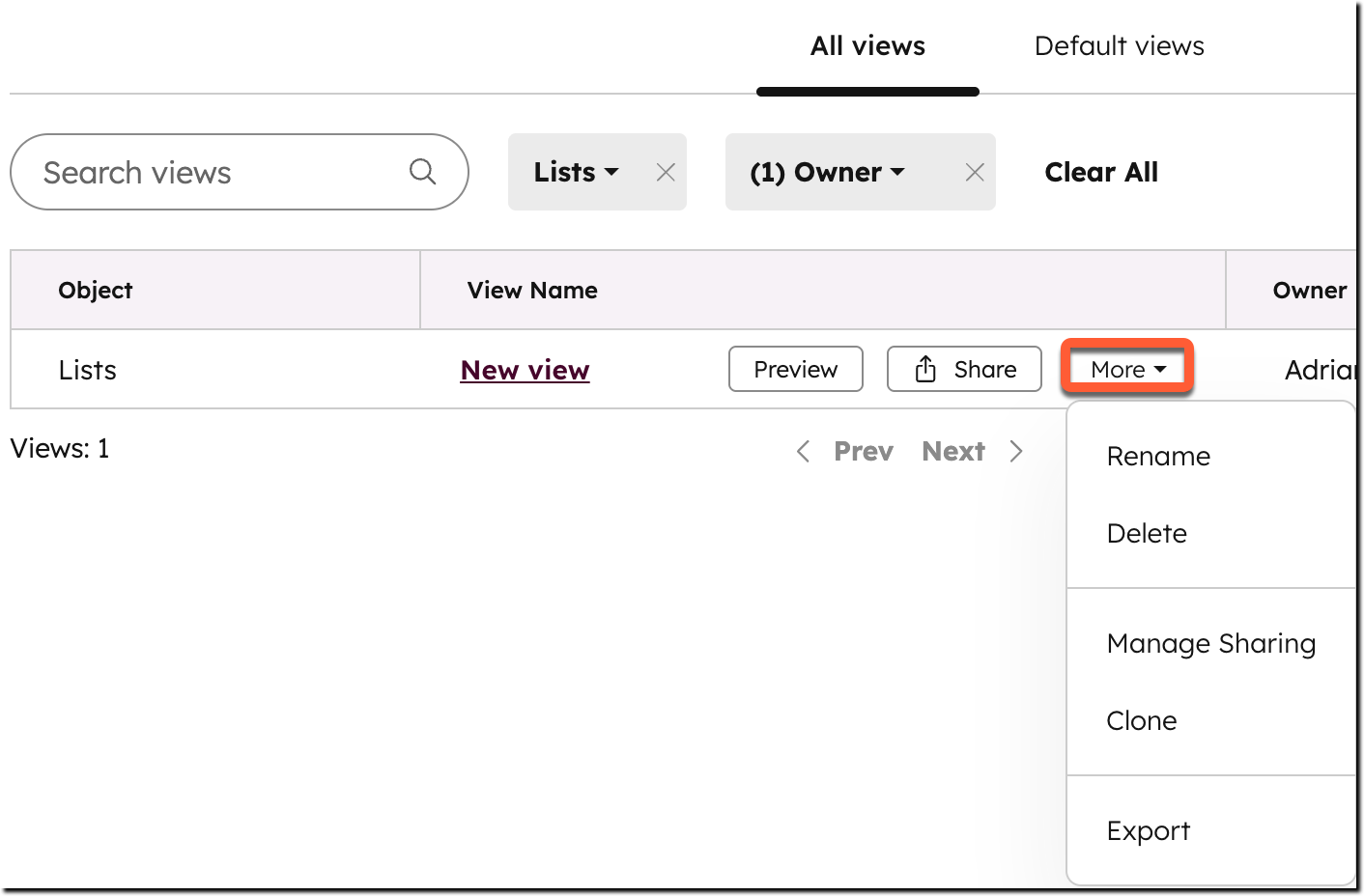
Task: Click the dropdown arrow on the Lists chip
Action: [x=612, y=173]
